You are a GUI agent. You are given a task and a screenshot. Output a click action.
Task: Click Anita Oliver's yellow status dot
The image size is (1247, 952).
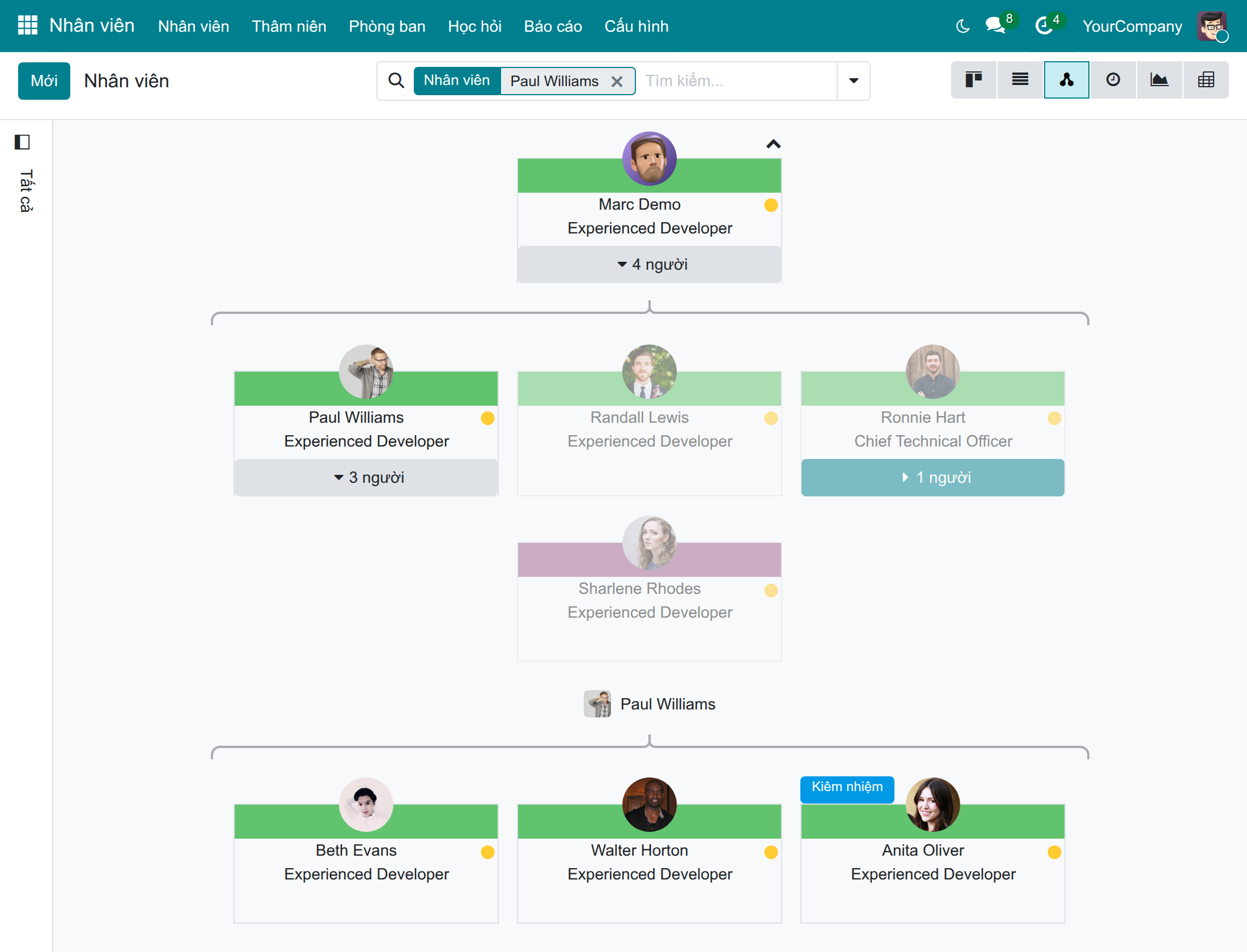[1054, 852]
